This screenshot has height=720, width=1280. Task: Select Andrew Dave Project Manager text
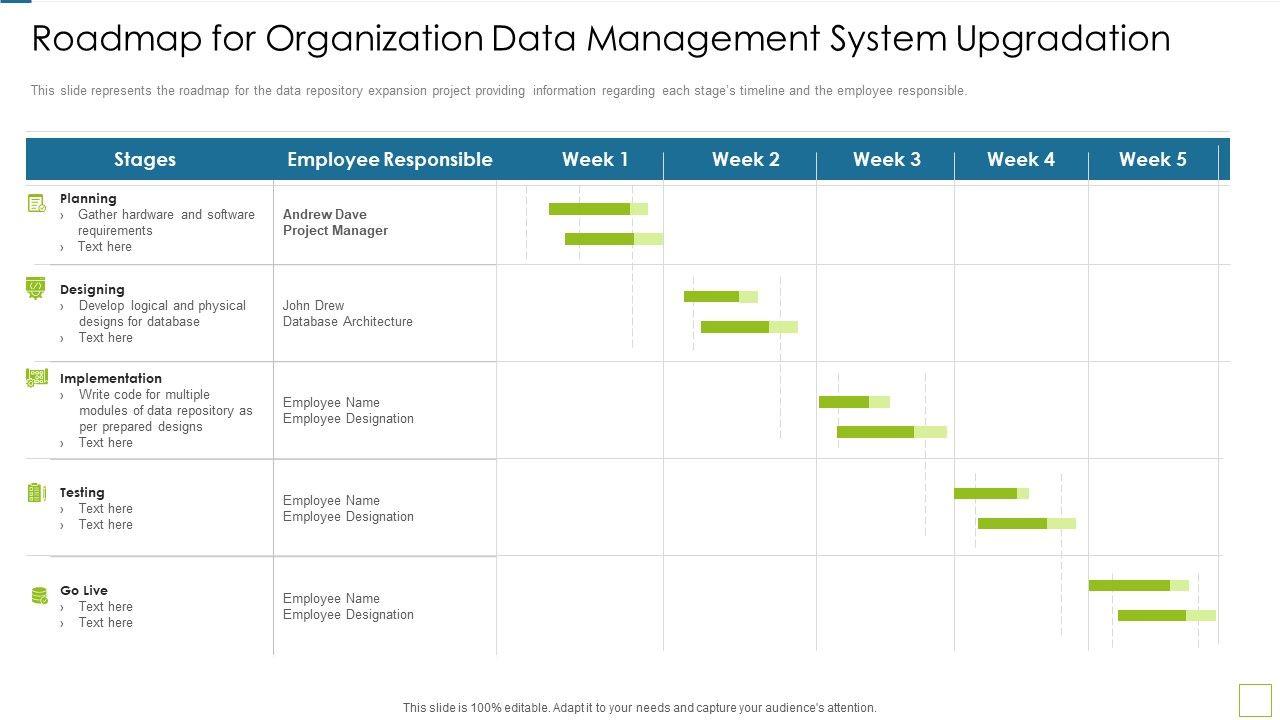point(335,222)
